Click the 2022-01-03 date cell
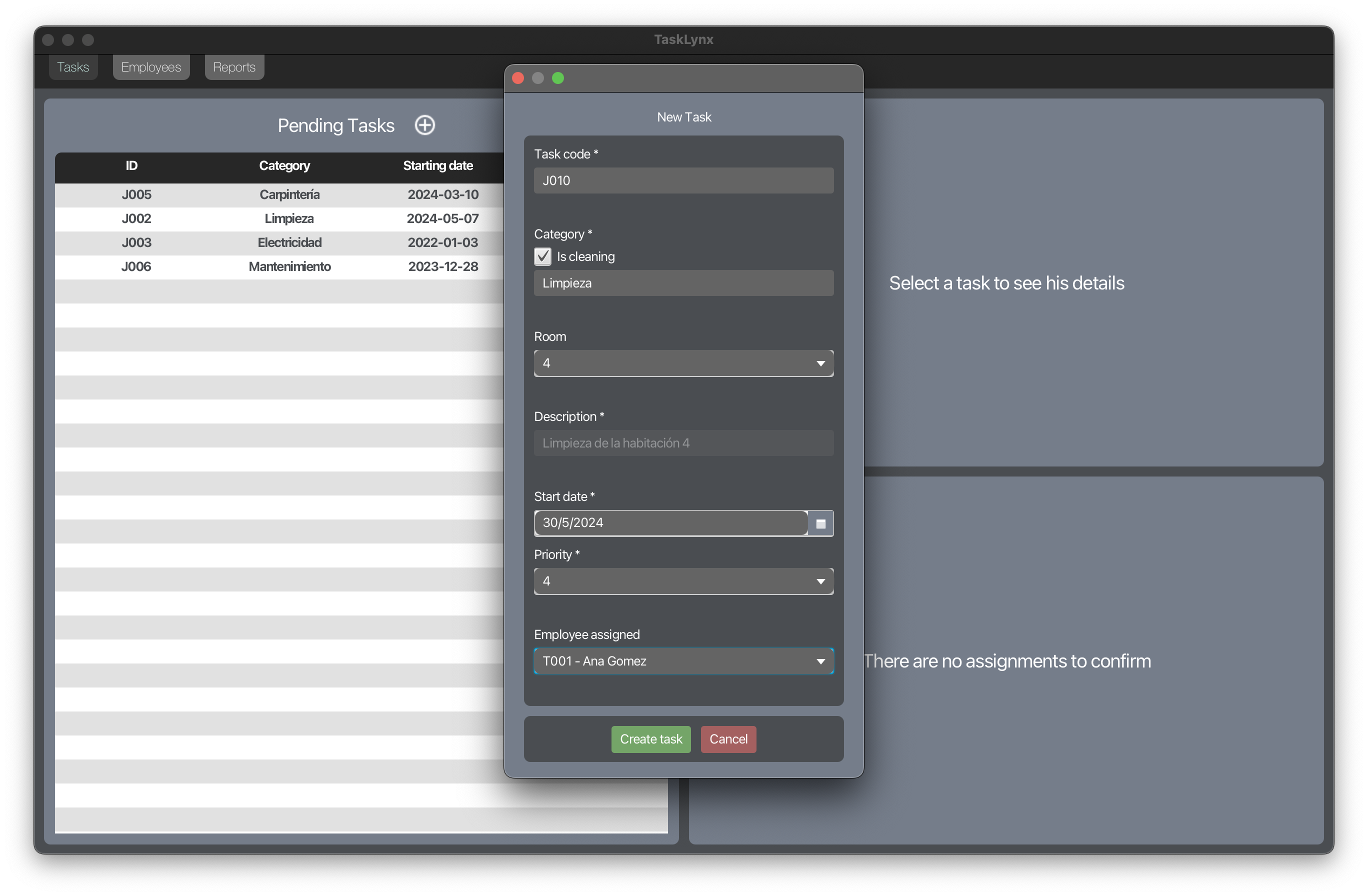Viewport: 1368px width, 896px height. click(x=442, y=242)
